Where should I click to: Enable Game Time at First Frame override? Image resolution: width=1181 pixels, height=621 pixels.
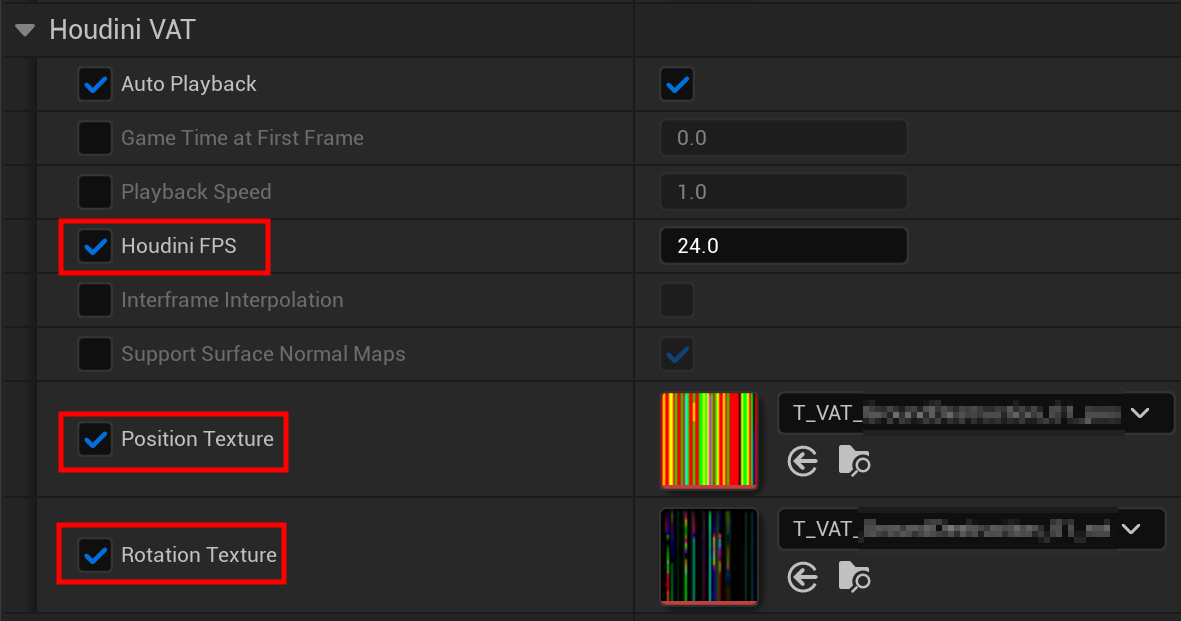coord(95,138)
